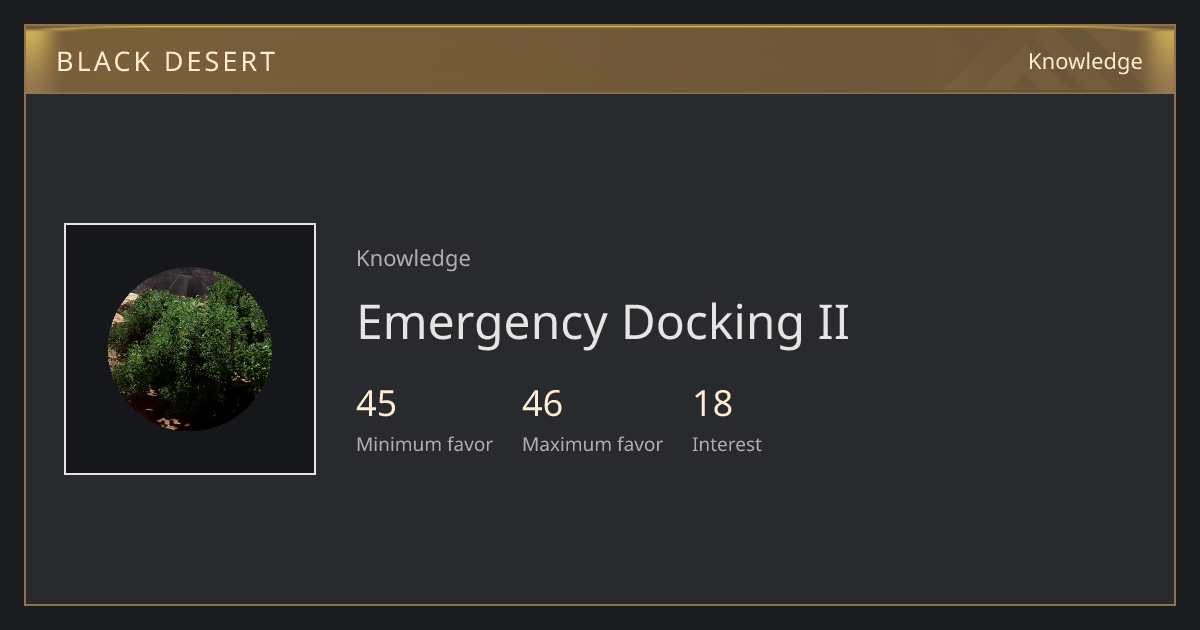Click the word BLACK in the header
1200x630 pixels.
104,62
